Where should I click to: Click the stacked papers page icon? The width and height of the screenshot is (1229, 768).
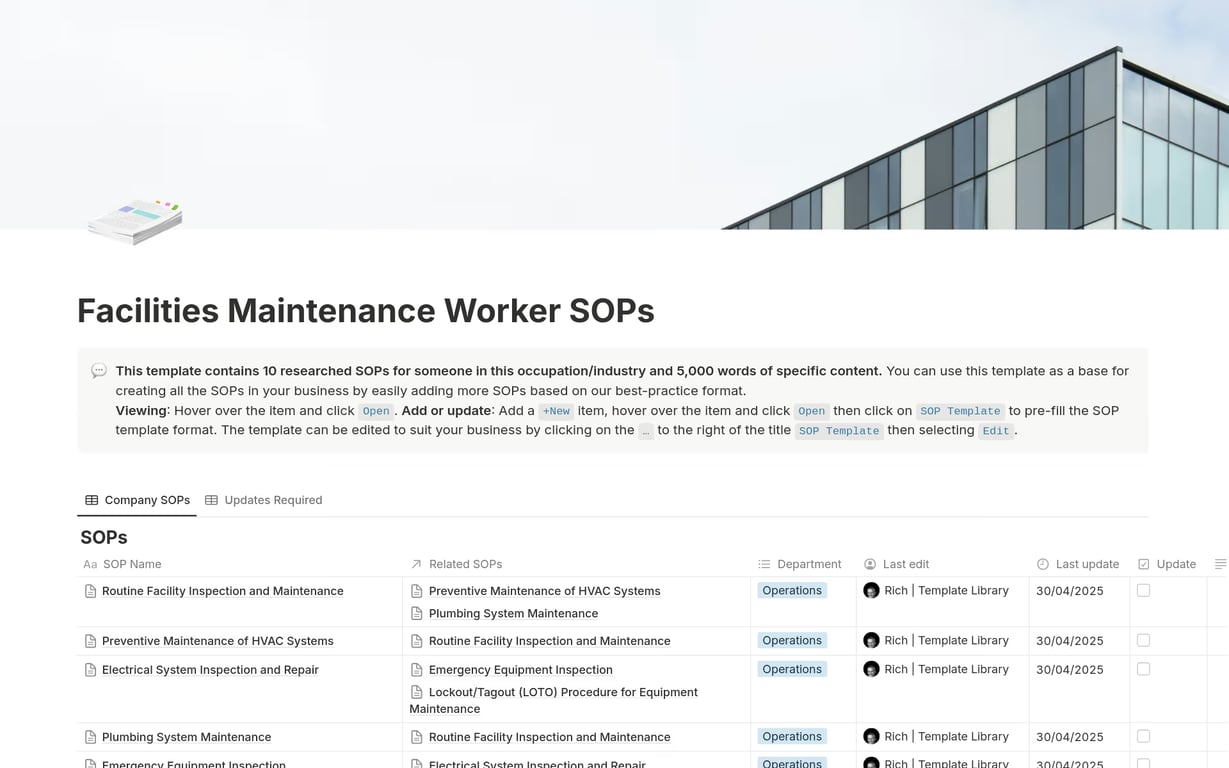[135, 220]
